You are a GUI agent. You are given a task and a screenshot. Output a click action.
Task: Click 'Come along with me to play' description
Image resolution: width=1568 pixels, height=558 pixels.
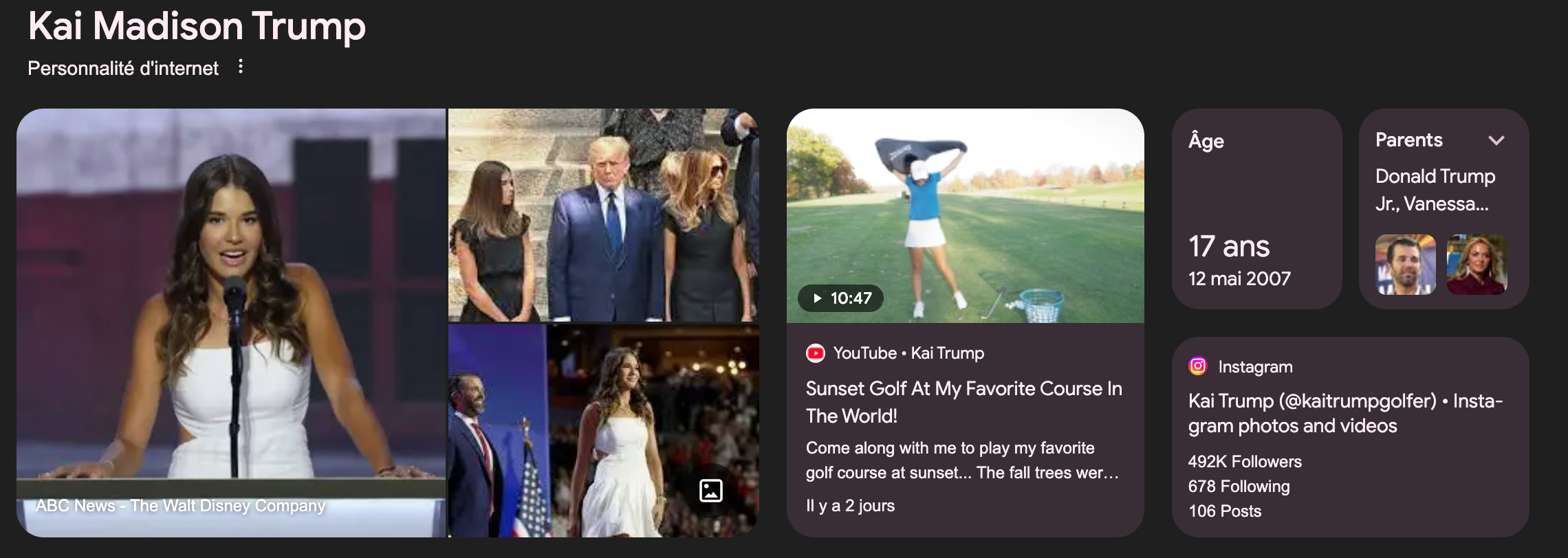(x=962, y=460)
